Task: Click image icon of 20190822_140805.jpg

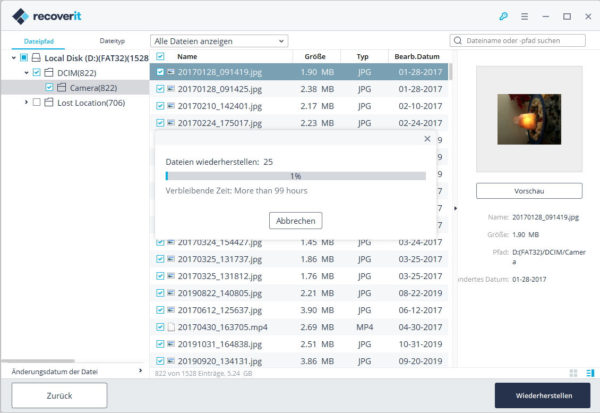Action: [x=171, y=293]
